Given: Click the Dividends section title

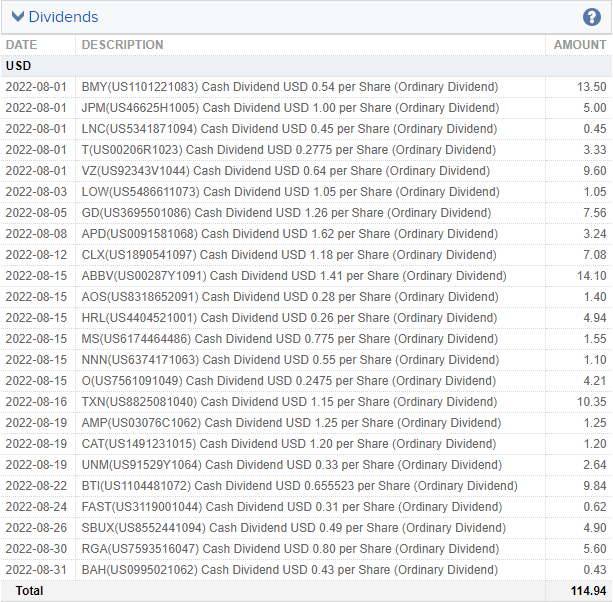Looking at the screenshot, I should pos(63,17).
